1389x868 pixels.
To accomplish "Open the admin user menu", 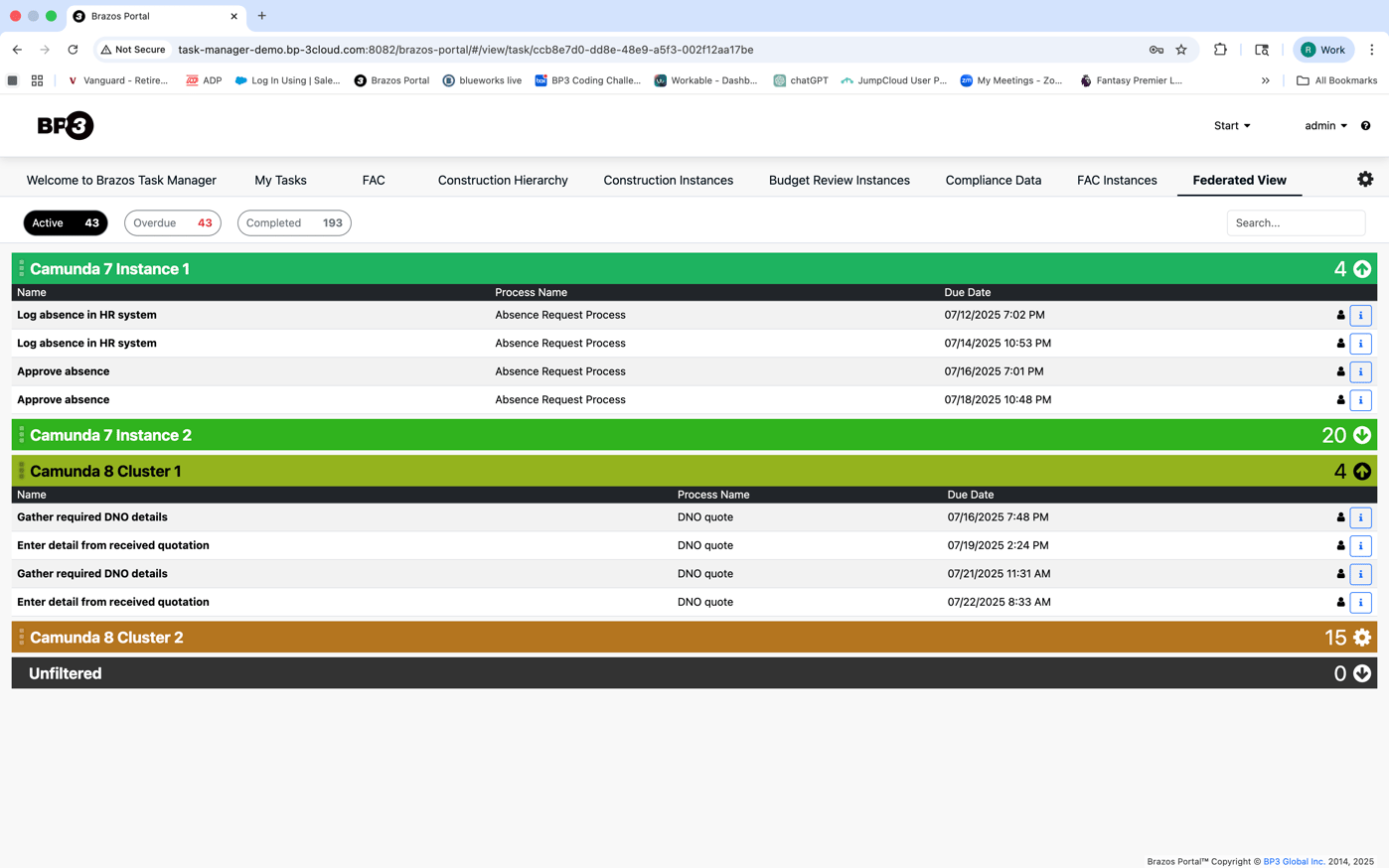I will 1325,125.
